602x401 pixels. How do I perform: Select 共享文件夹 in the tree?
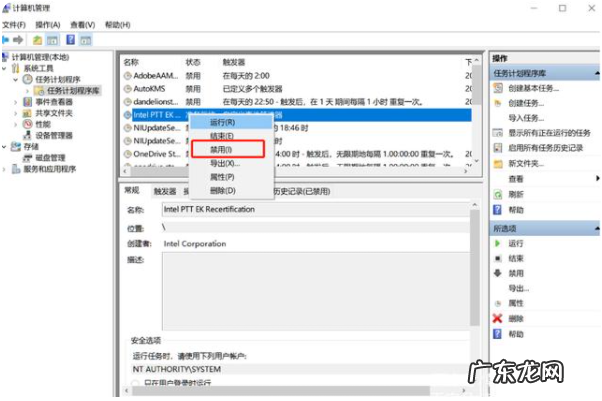click(x=54, y=113)
